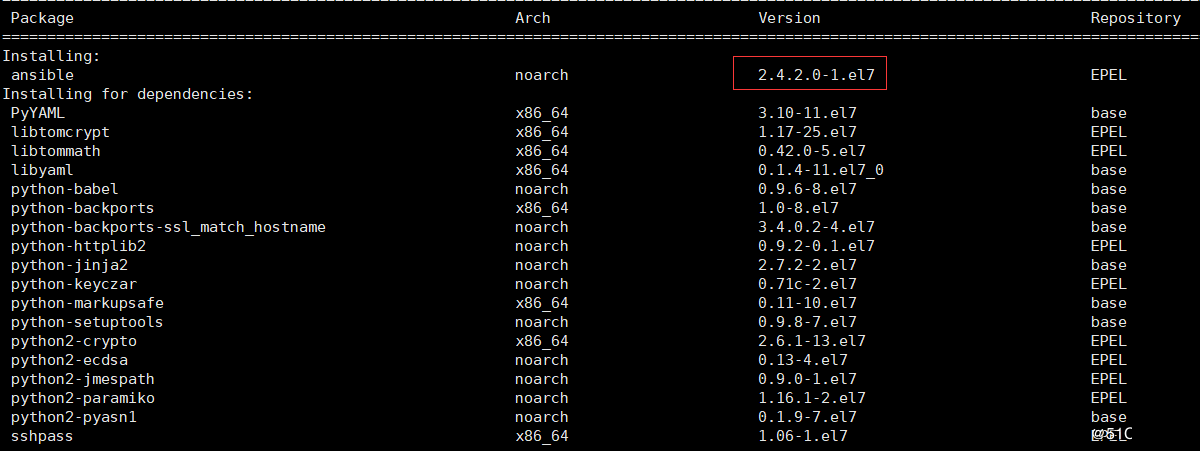Click the base repository in python2-pyasn1 row
The height and width of the screenshot is (451, 1200).
[1109, 417]
